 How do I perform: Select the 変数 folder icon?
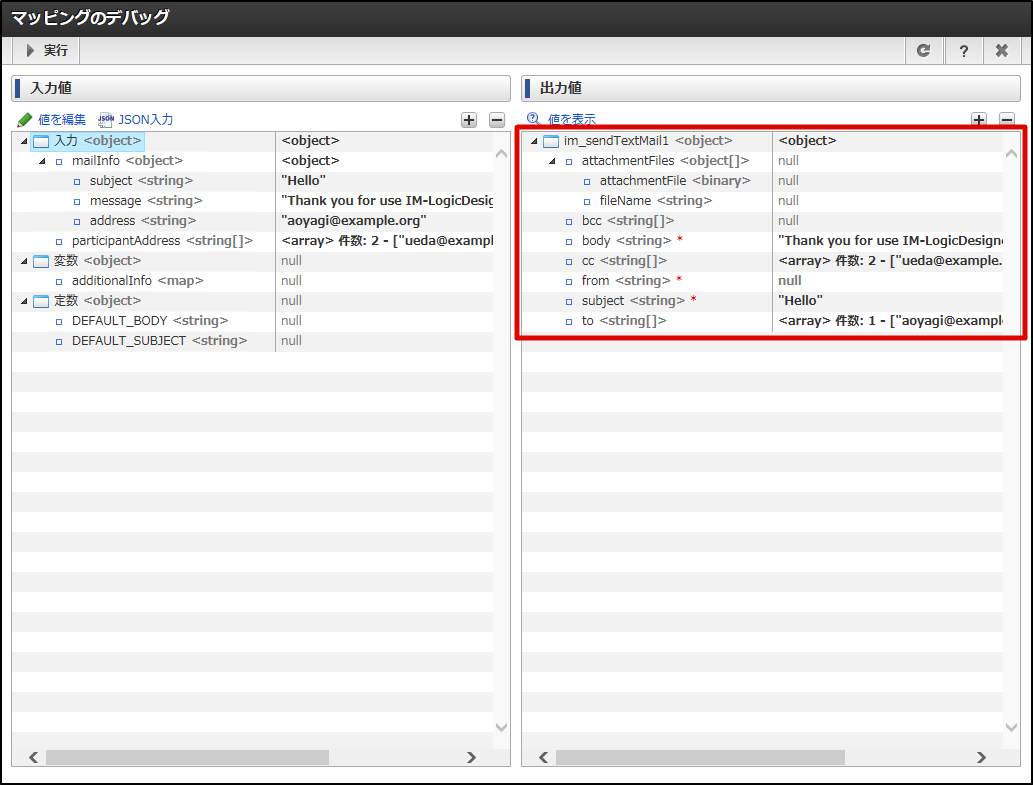[41, 261]
